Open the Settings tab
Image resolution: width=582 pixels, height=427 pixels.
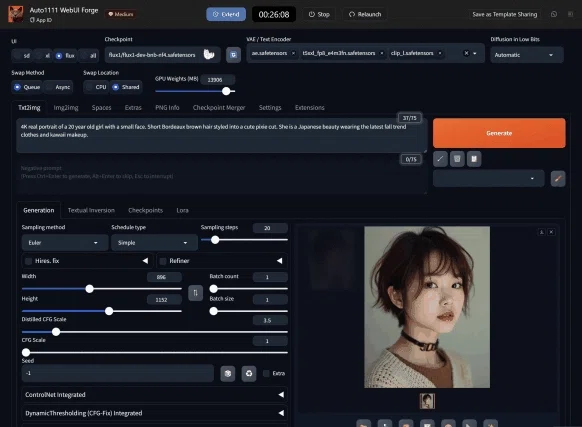(x=270, y=108)
